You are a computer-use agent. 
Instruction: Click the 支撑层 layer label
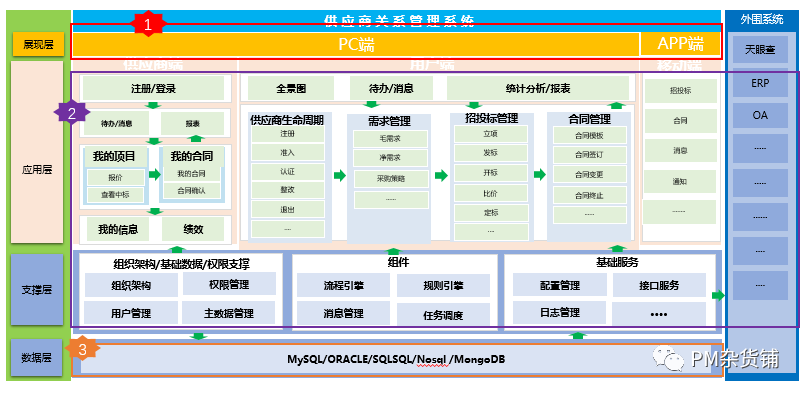coord(37,290)
